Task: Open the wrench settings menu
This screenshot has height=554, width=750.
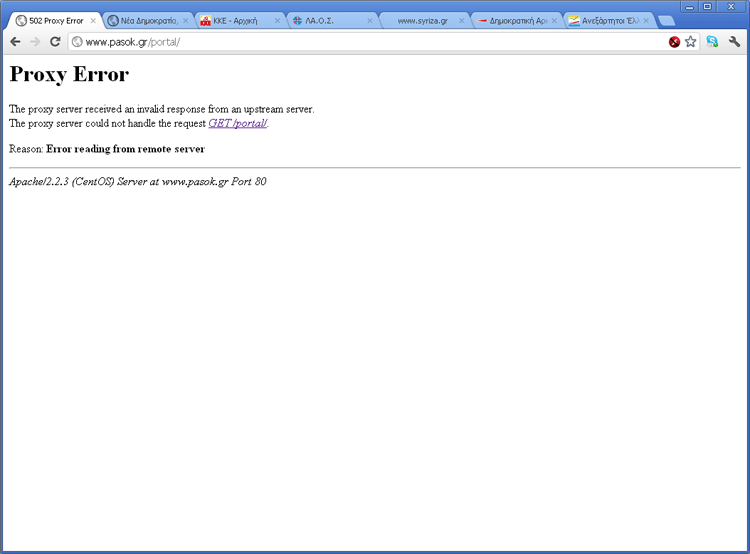Action: click(x=734, y=42)
